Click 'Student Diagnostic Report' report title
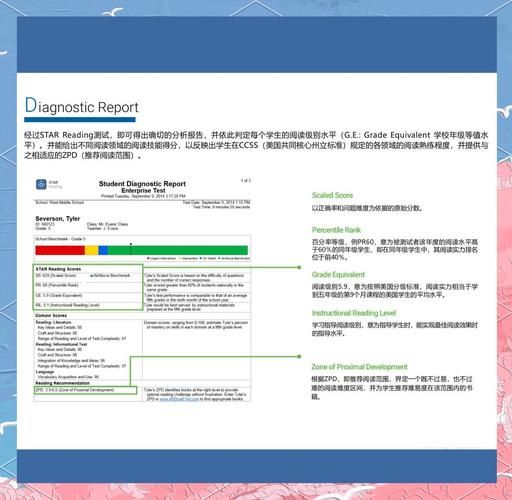This screenshot has width=512, height=500. (142, 184)
